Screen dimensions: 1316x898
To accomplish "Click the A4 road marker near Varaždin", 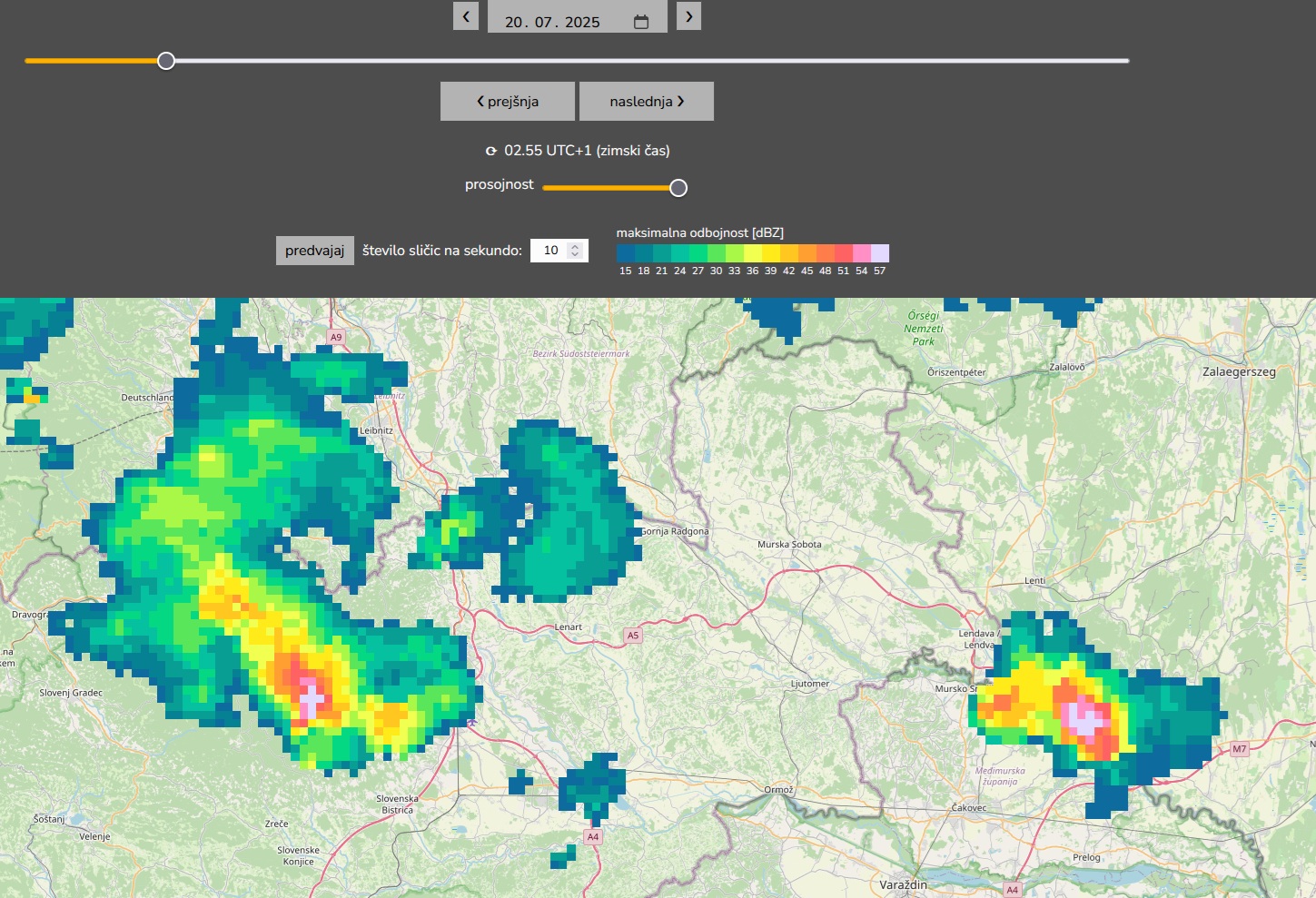I will pos(1012,889).
